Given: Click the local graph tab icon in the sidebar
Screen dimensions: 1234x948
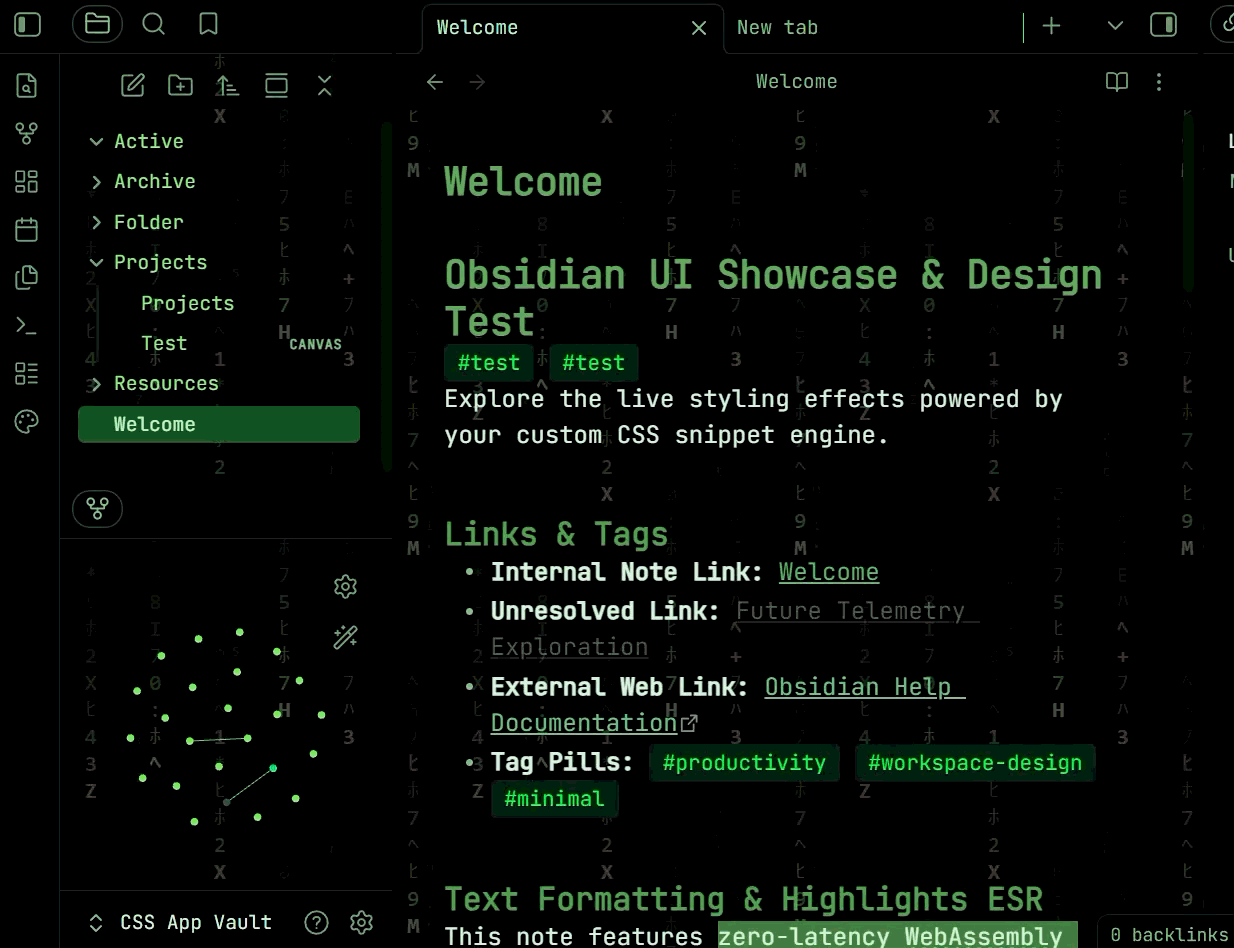Looking at the screenshot, I should (x=97, y=509).
